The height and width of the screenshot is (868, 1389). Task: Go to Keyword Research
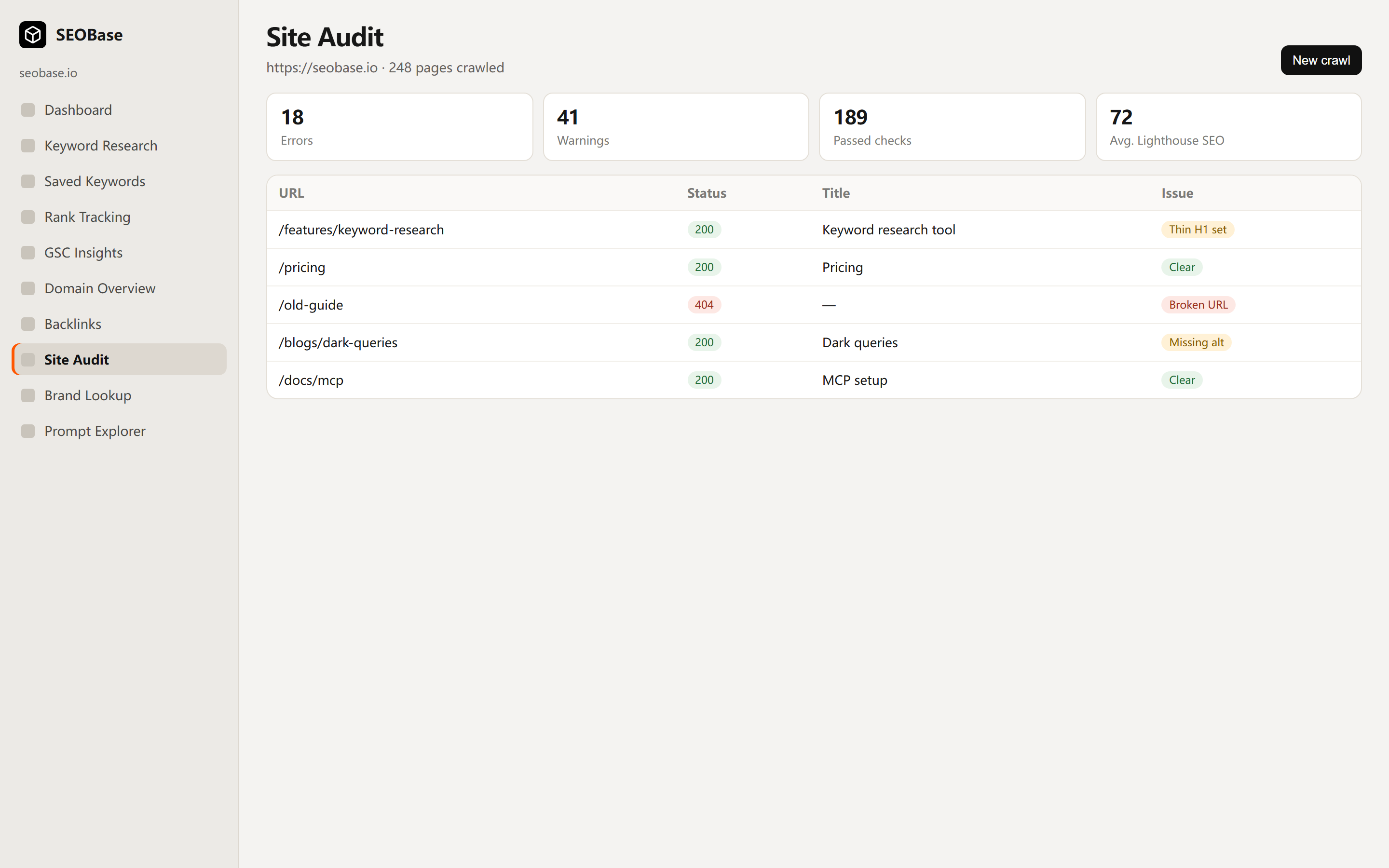click(120, 146)
